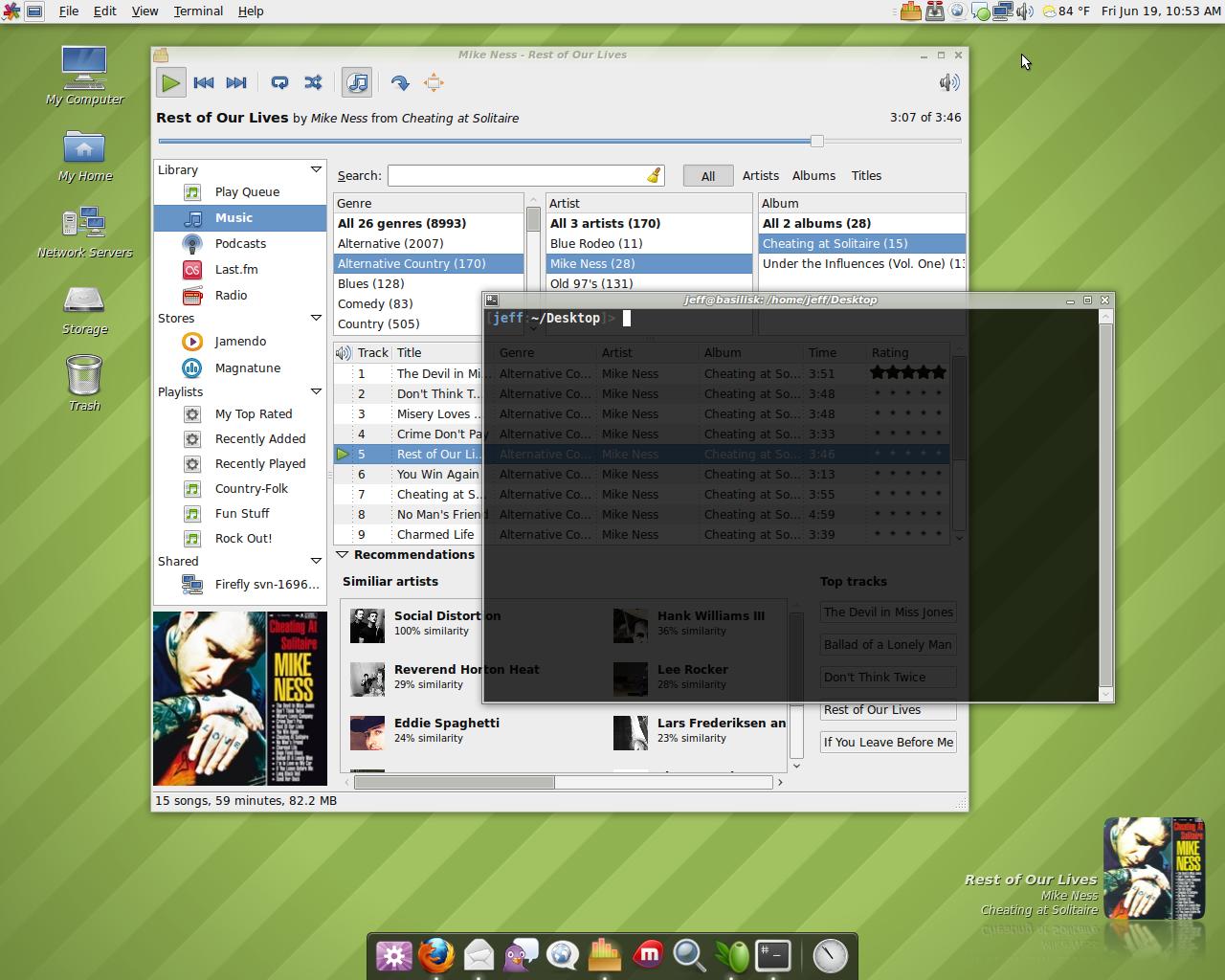The image size is (1225, 980).
Task: Open the Magnatune store
Action: pos(240,367)
